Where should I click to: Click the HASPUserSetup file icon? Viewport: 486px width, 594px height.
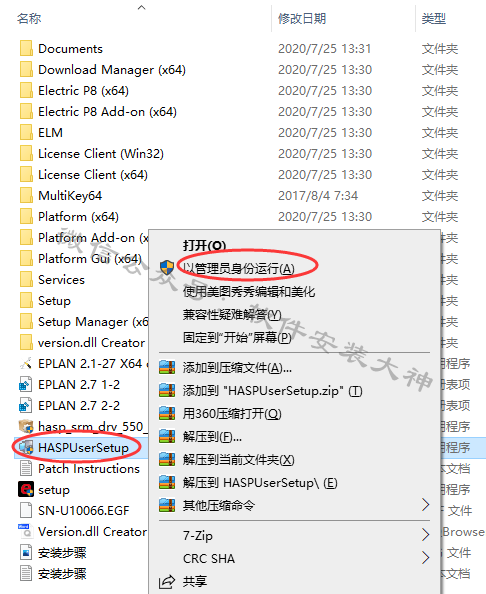(26, 448)
